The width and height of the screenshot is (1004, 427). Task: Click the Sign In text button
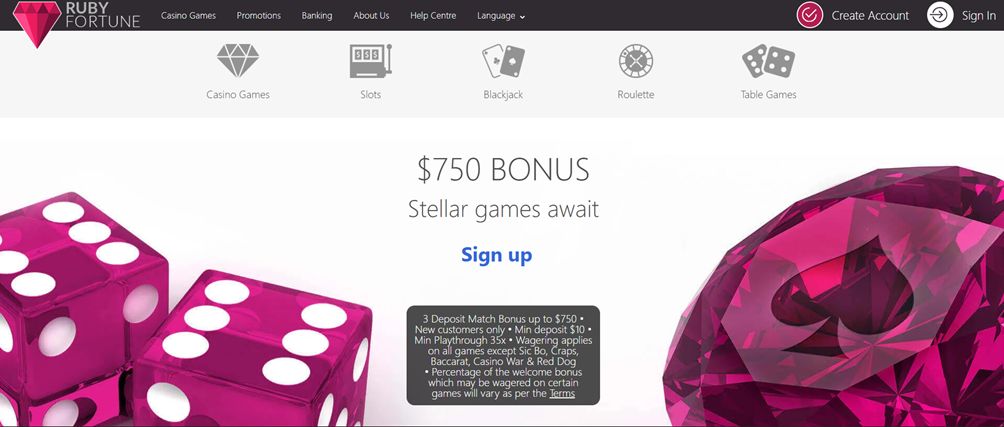978,16
